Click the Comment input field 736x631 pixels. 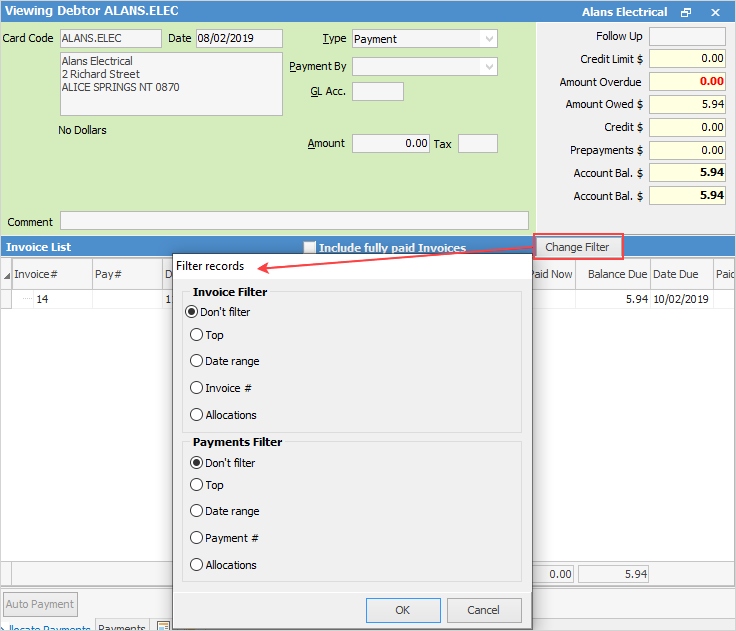pyautogui.click(x=294, y=221)
